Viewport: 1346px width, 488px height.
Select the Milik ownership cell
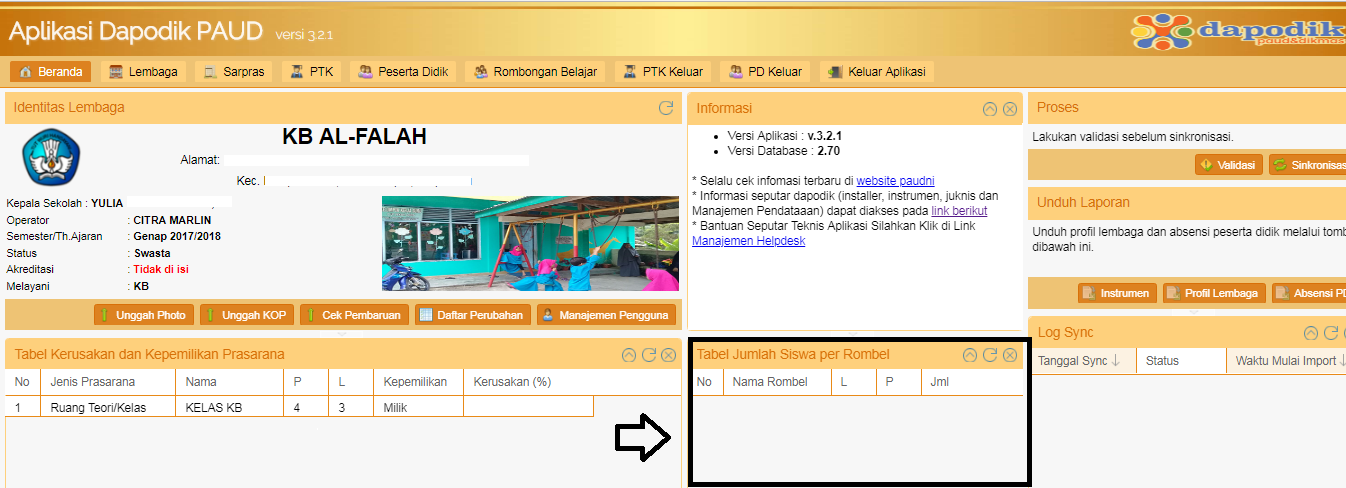(x=418, y=407)
